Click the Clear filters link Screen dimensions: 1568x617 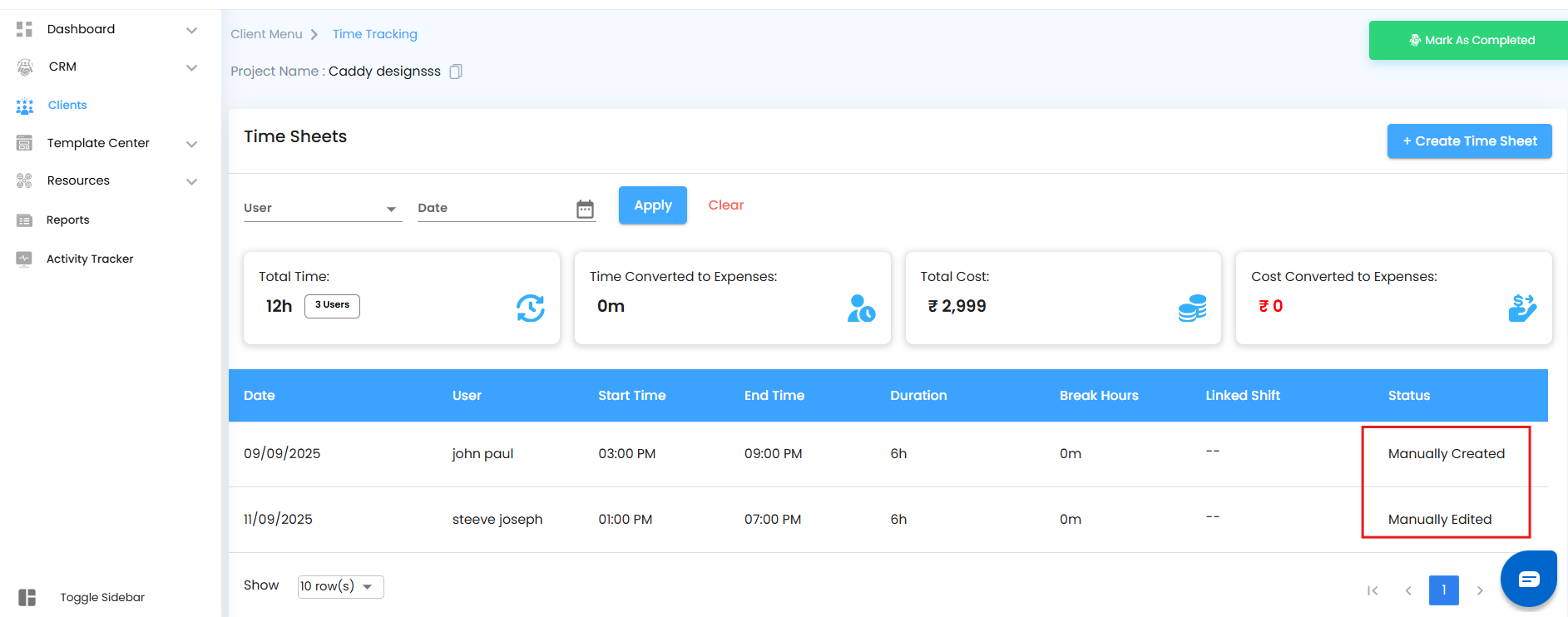coord(725,205)
